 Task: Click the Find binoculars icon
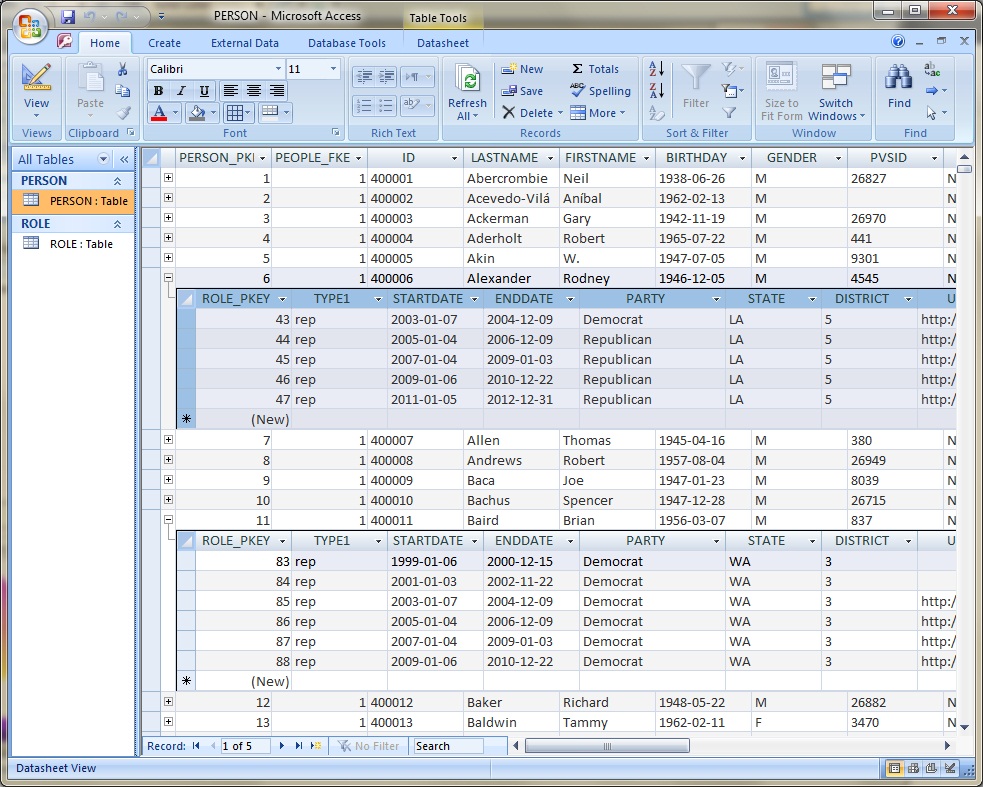pyautogui.click(x=898, y=78)
